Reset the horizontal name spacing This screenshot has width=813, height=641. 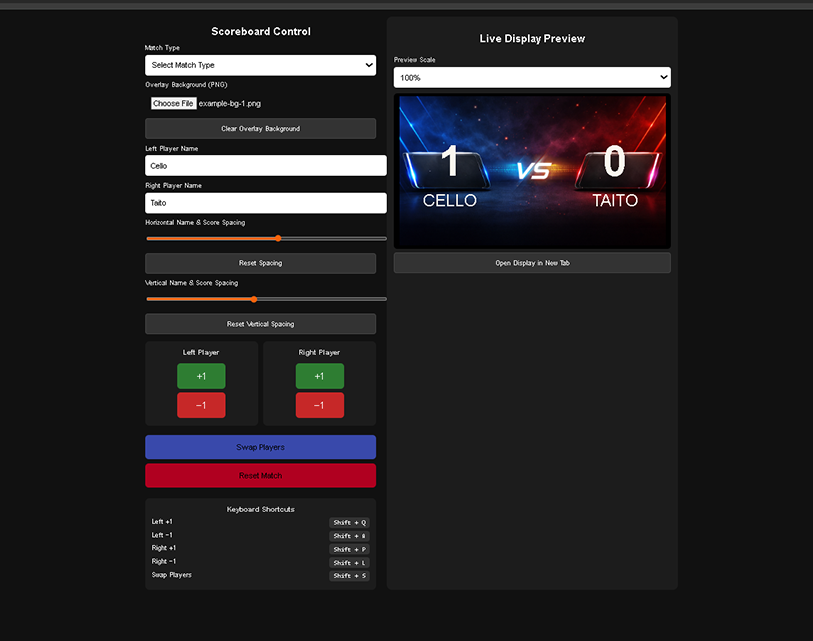tap(260, 262)
